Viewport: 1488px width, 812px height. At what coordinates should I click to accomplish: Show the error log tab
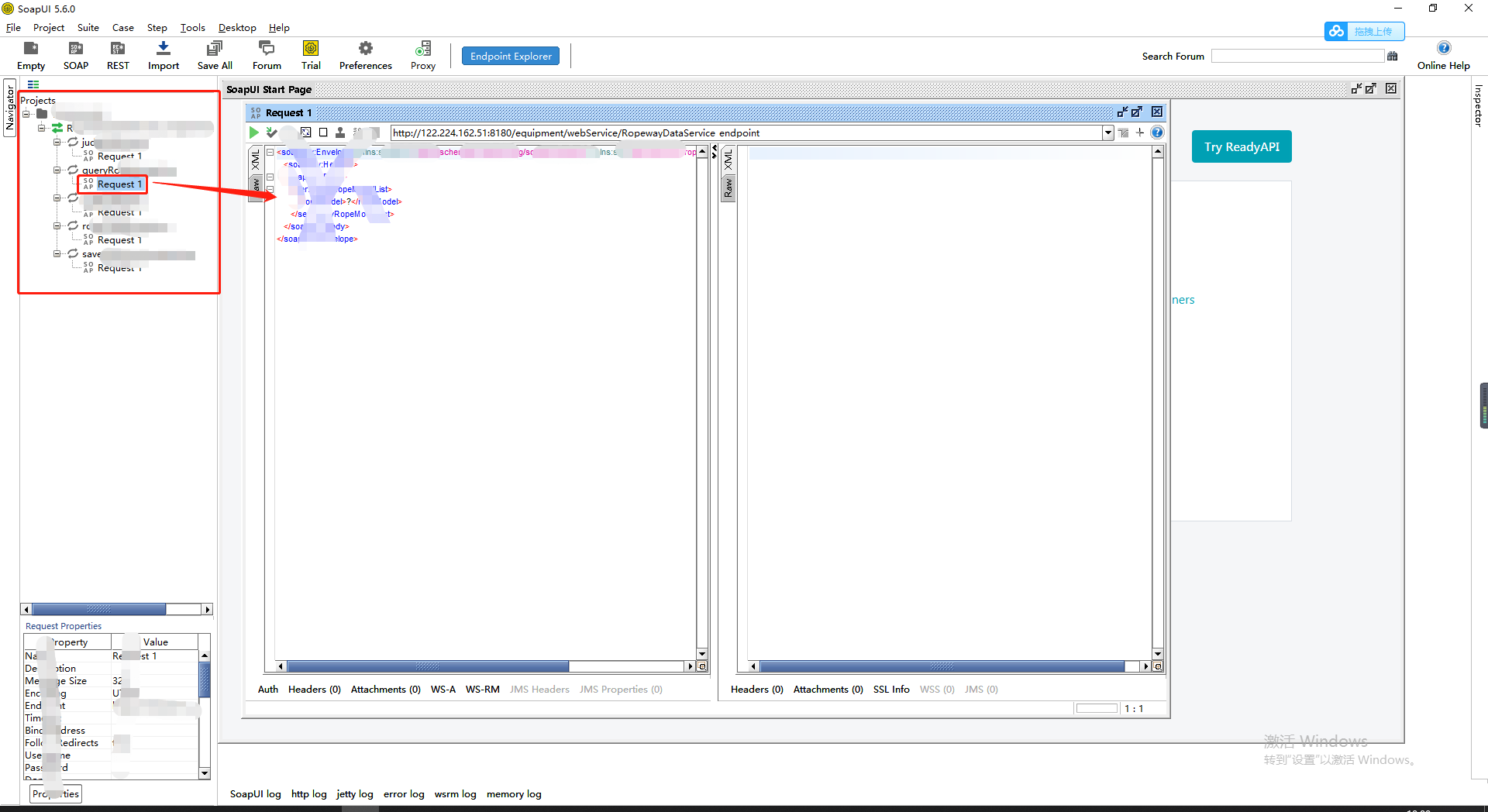[x=404, y=794]
